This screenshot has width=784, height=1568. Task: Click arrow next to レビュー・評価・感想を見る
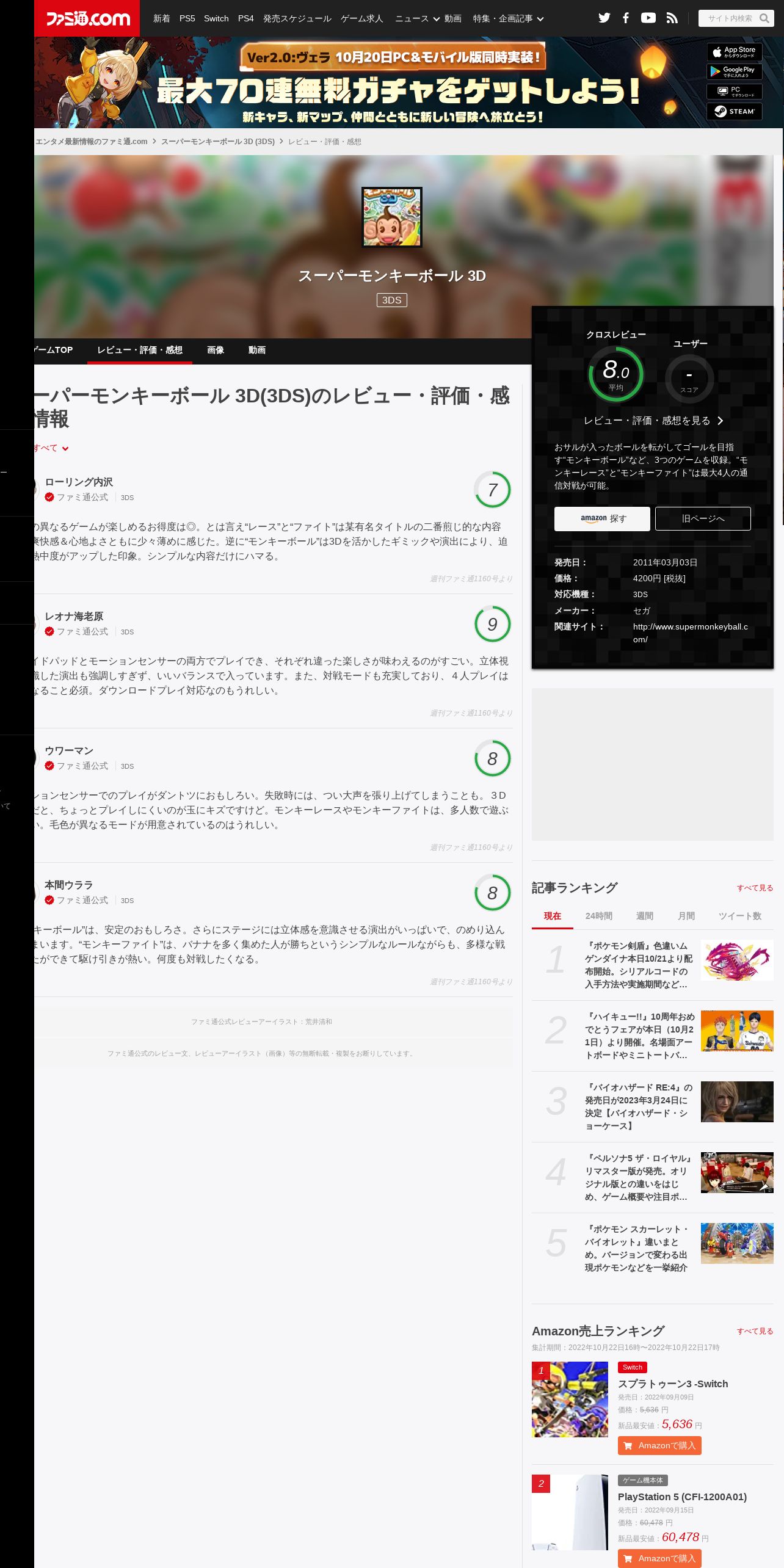720,421
